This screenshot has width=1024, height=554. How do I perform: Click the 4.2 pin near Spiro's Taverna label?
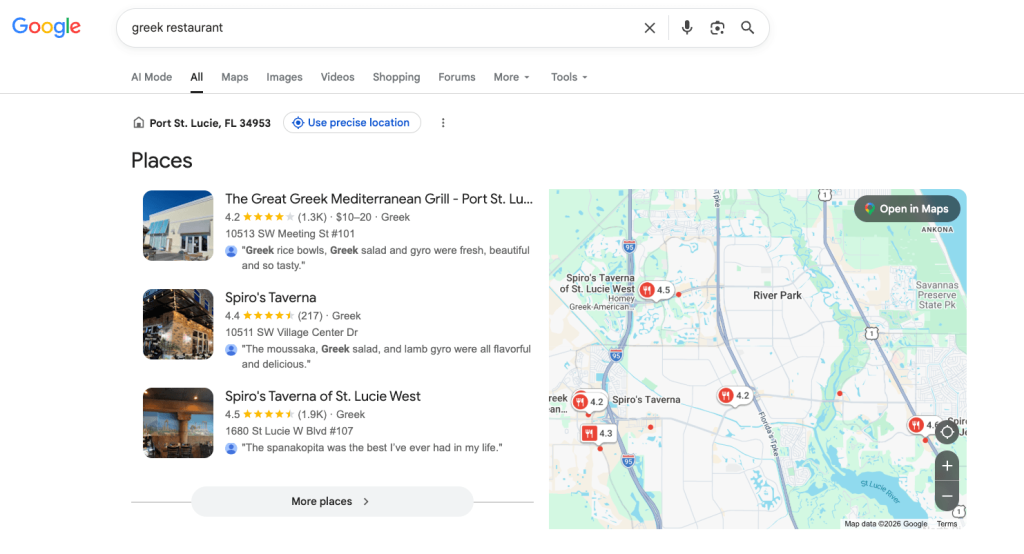(x=588, y=402)
